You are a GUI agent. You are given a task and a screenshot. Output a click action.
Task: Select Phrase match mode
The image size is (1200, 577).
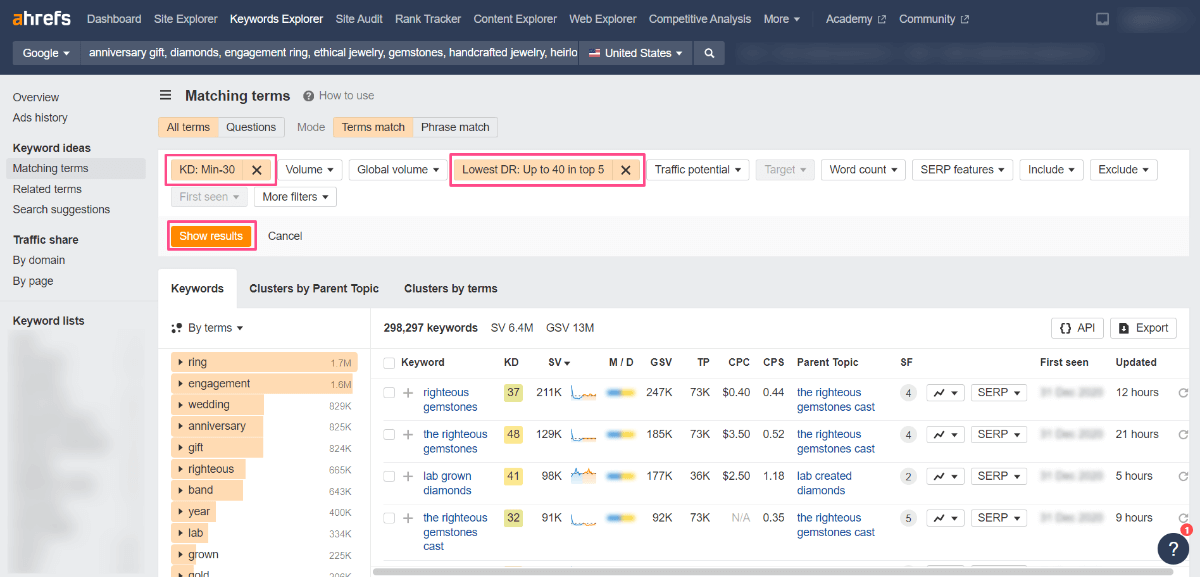coord(455,127)
